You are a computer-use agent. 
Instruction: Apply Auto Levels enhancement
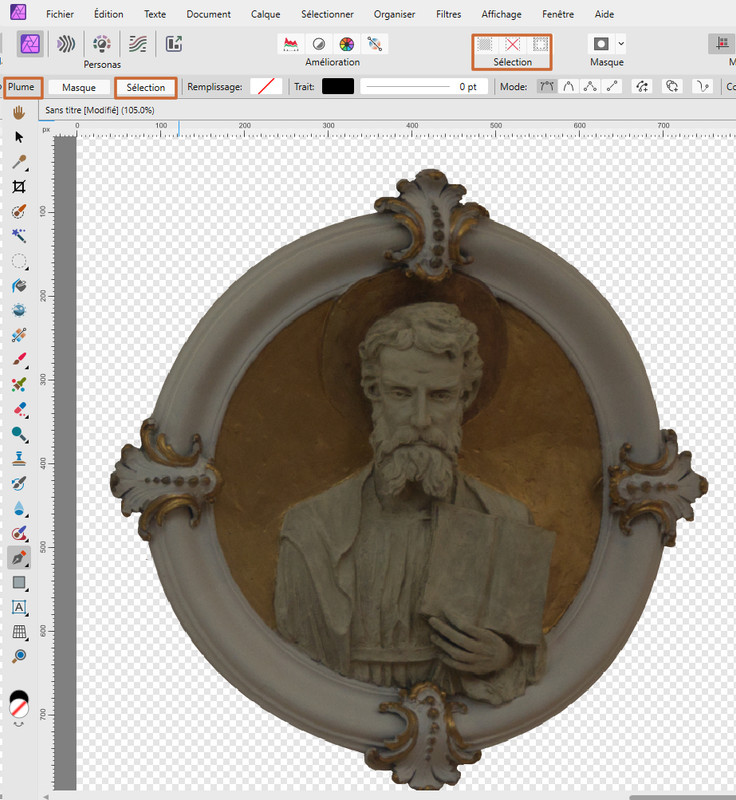(291, 44)
